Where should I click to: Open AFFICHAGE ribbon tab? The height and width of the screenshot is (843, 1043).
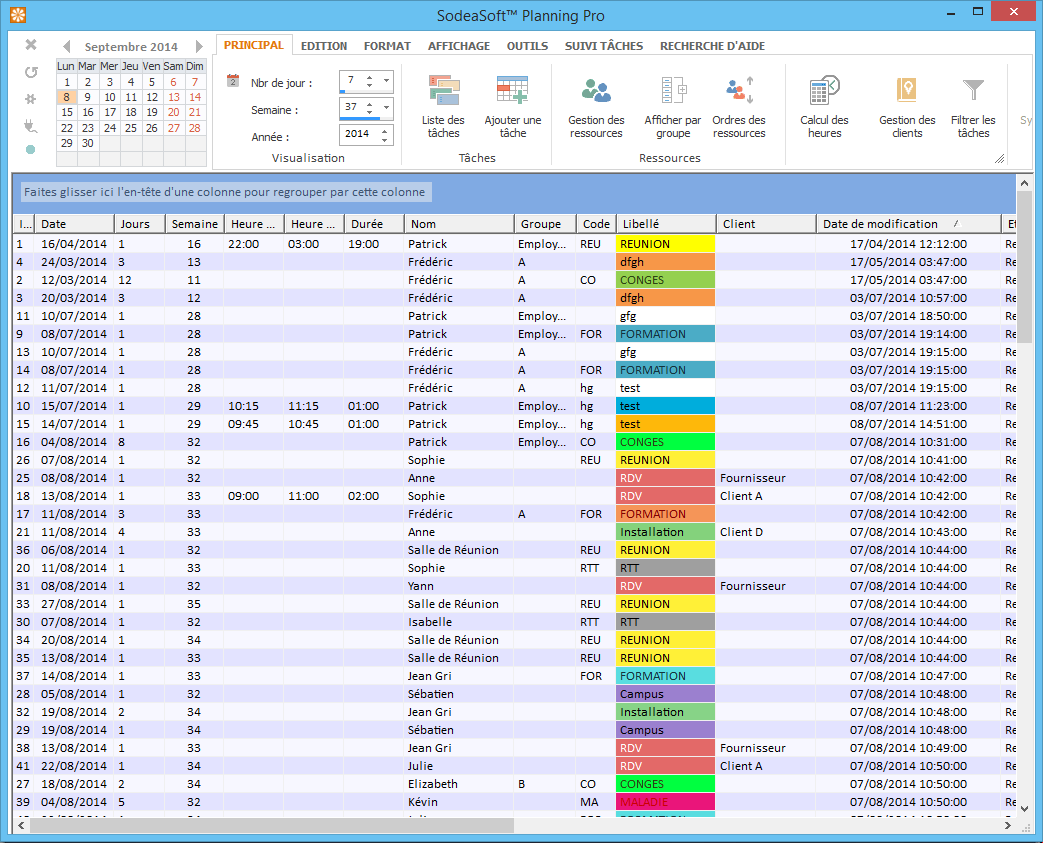[459, 46]
